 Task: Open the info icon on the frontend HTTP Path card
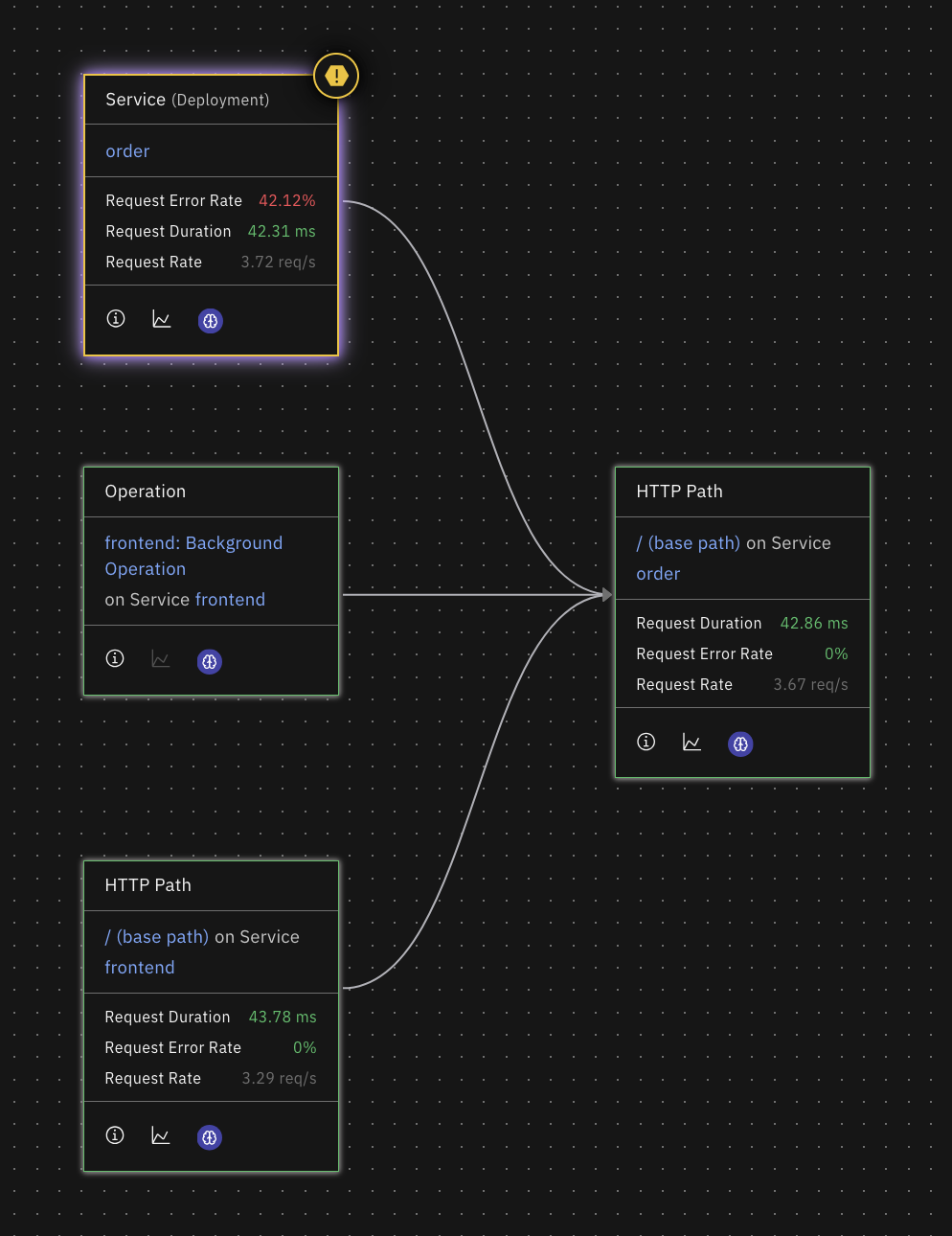[115, 1134]
